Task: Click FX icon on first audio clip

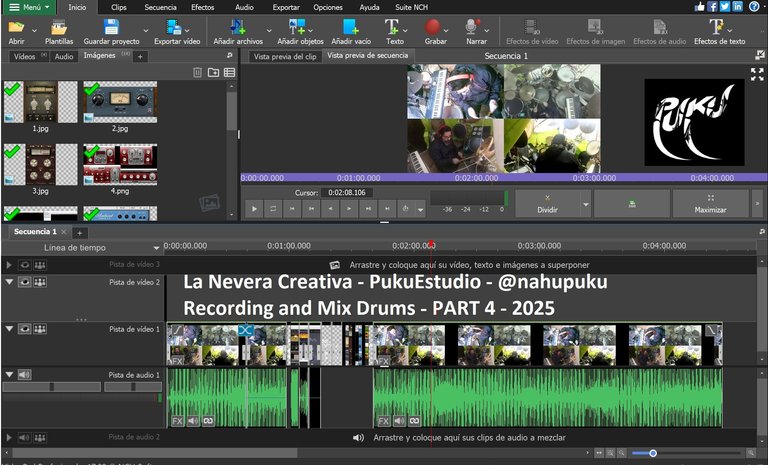Action: click(x=177, y=421)
